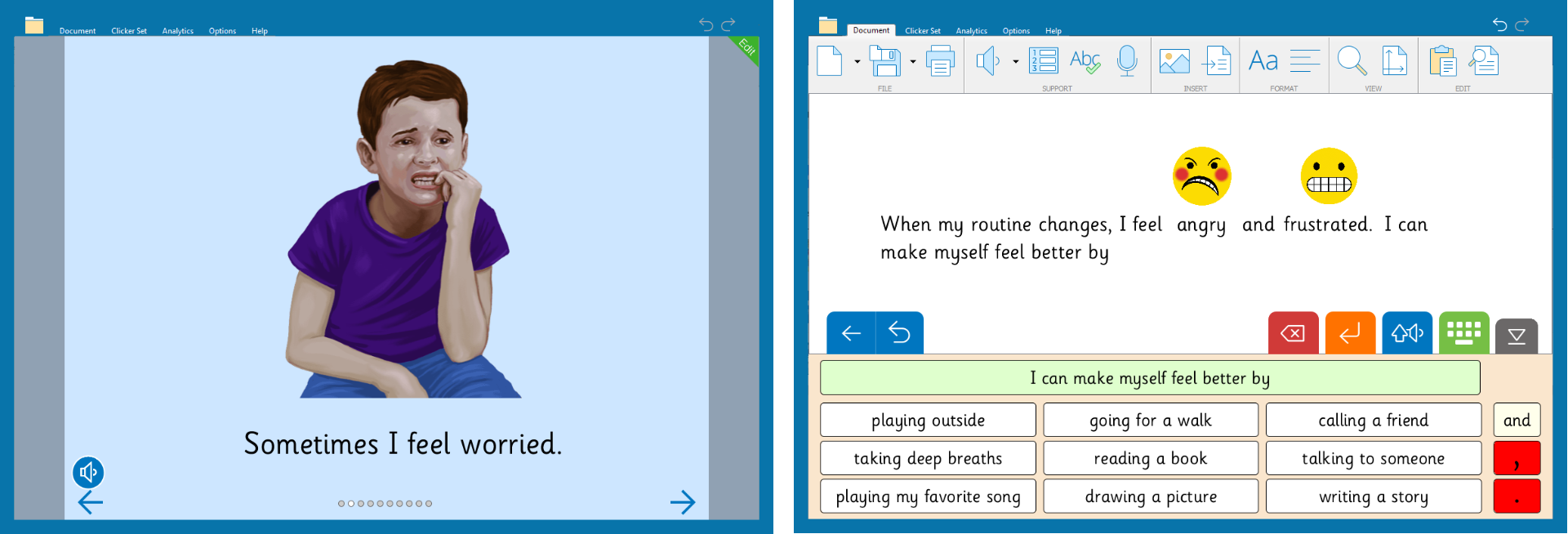
Task: Toggle the green Edit corner ribbon
Action: point(747,47)
